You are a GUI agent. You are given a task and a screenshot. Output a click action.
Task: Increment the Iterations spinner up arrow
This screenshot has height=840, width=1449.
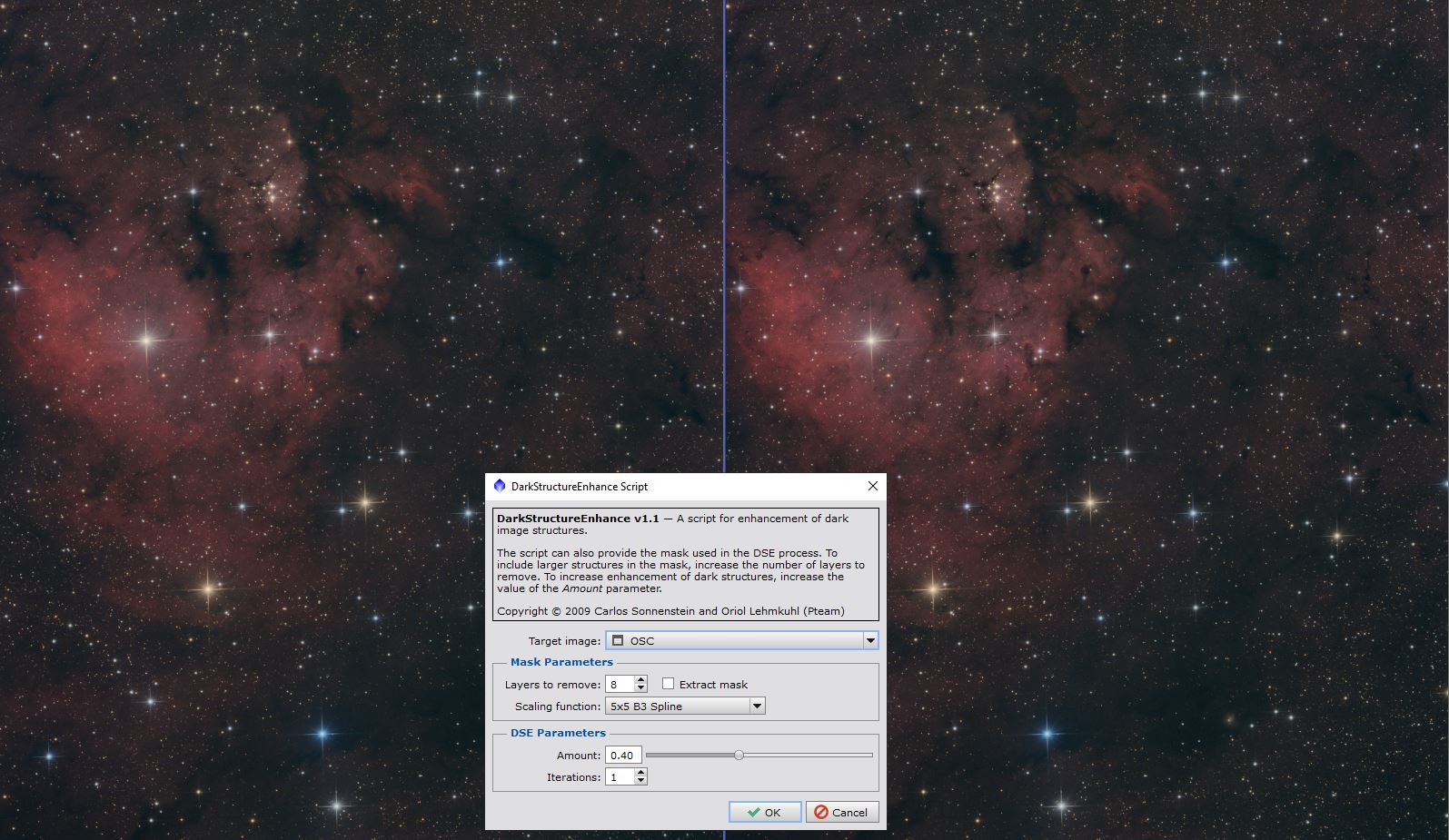(641, 773)
